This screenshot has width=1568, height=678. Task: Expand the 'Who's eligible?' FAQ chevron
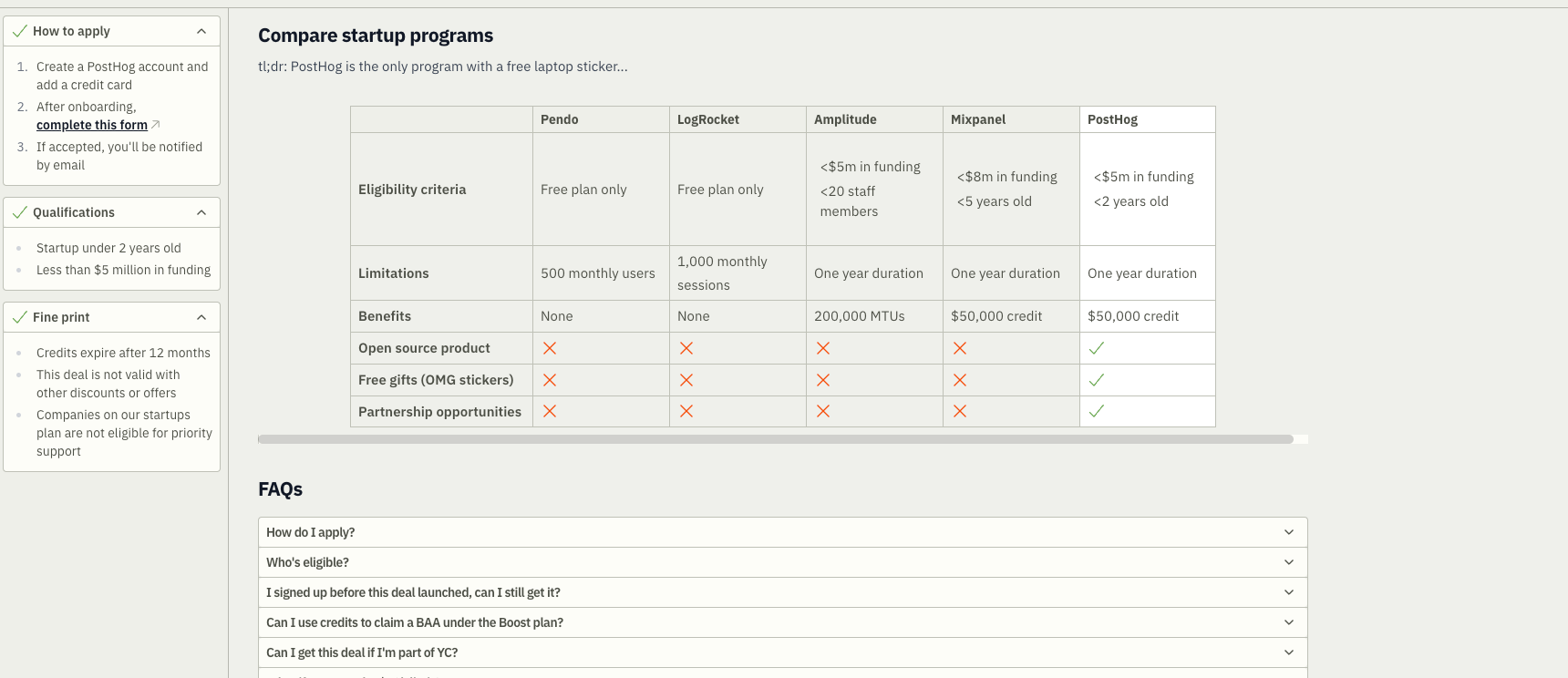click(x=1289, y=562)
